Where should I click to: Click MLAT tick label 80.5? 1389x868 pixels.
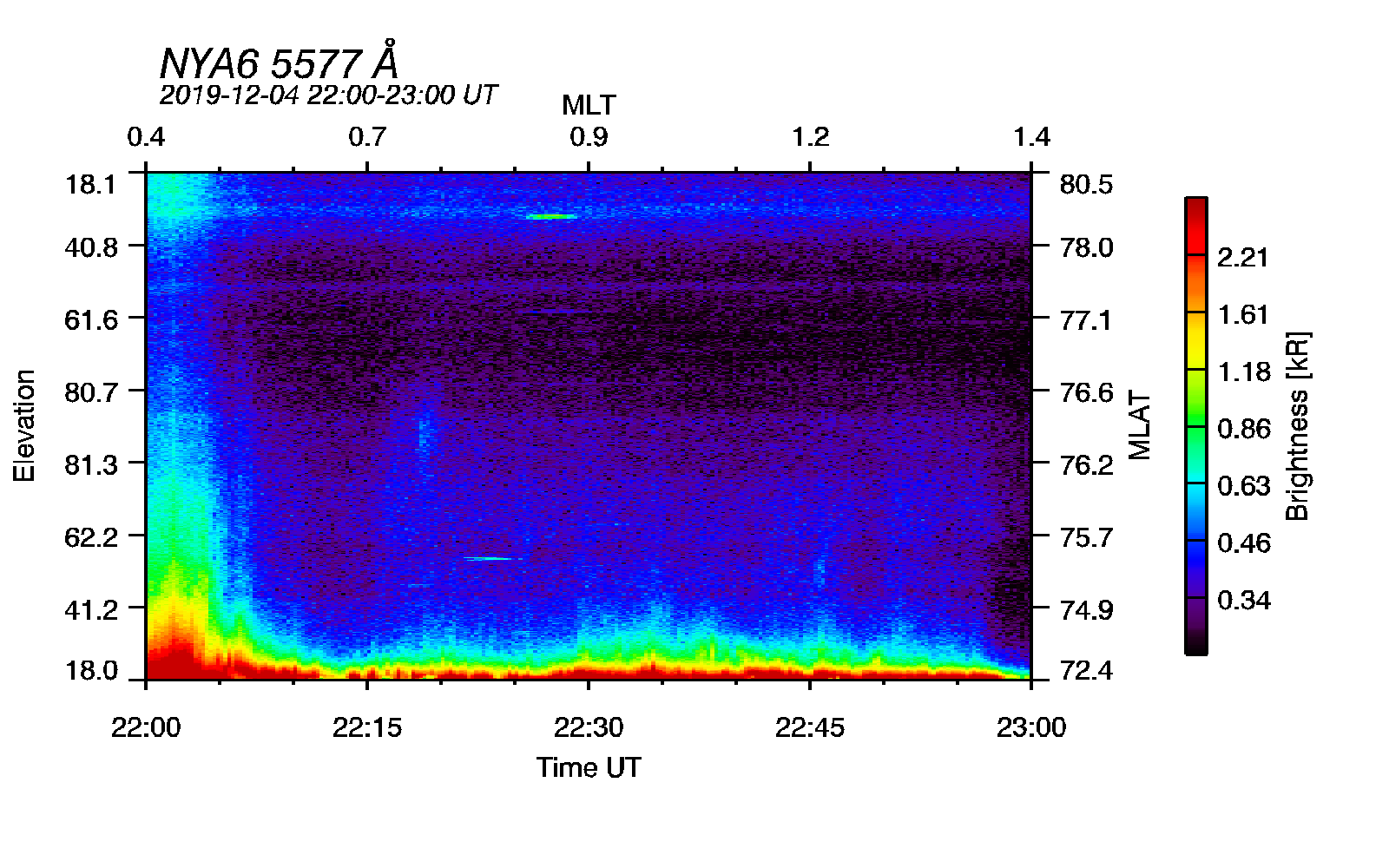pyautogui.click(x=1086, y=185)
